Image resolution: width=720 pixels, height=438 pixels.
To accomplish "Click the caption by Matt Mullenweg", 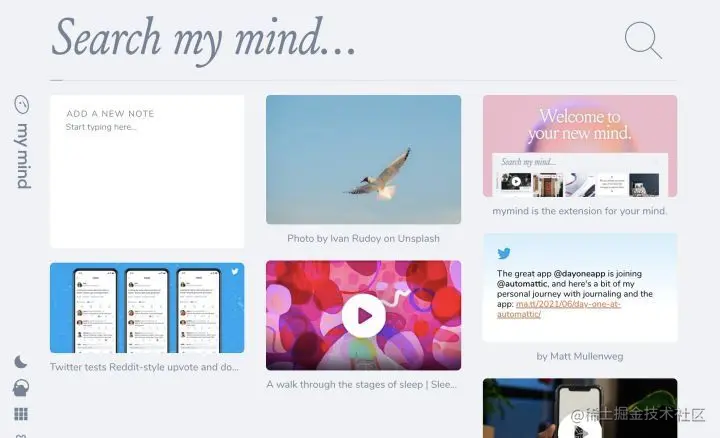I will pos(579,356).
